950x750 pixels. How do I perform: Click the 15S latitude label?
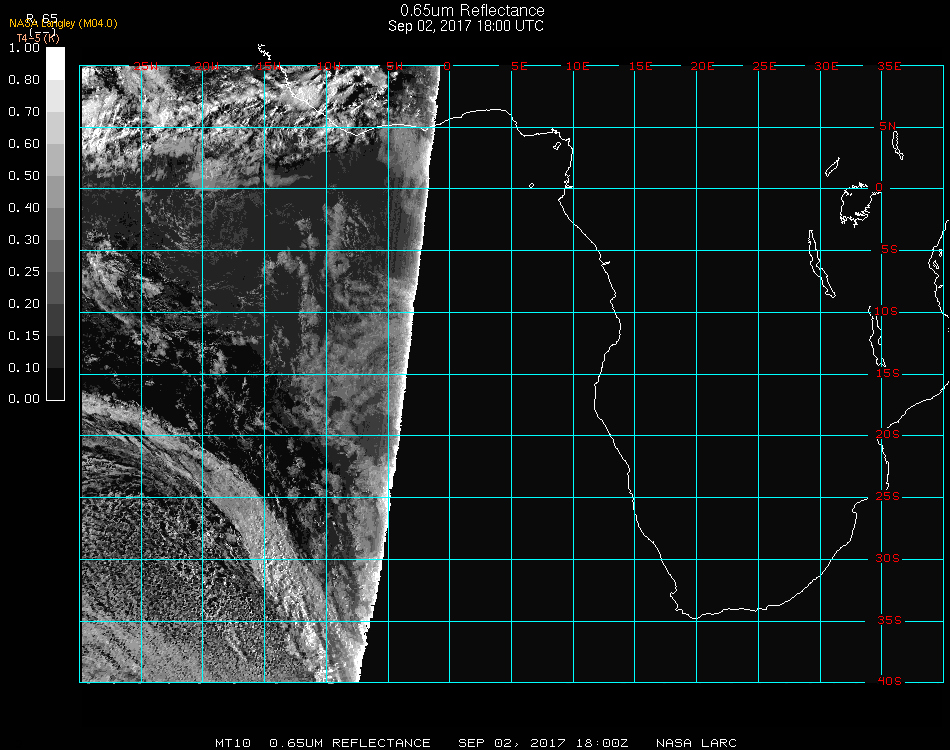(888, 373)
